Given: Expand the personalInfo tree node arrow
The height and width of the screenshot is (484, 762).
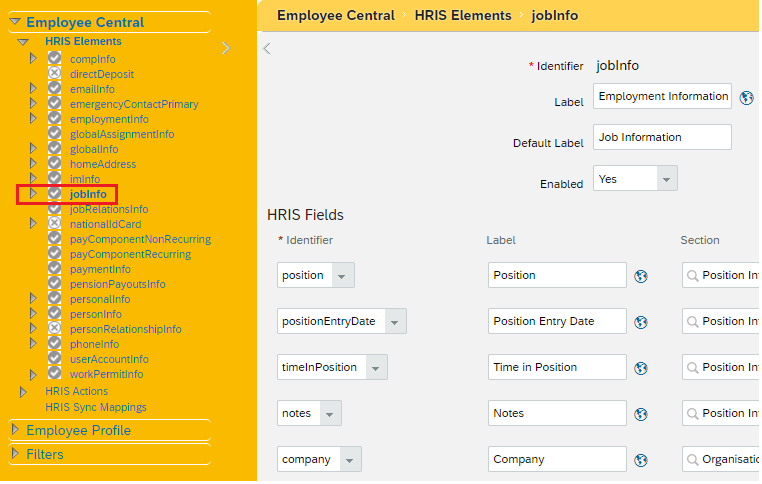Looking at the screenshot, I should coord(33,298).
